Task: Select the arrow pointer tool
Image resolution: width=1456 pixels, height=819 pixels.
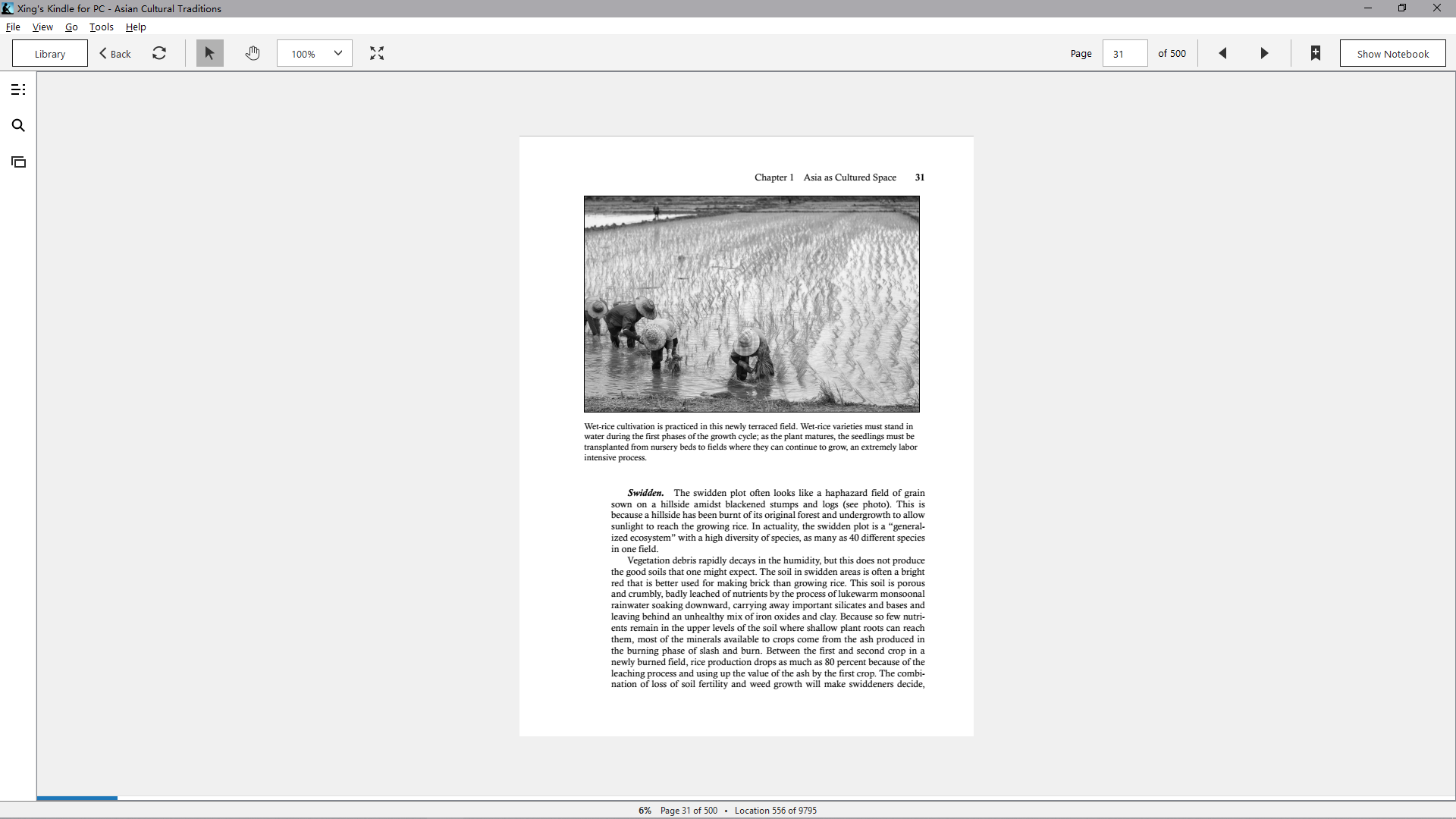Action: point(210,53)
